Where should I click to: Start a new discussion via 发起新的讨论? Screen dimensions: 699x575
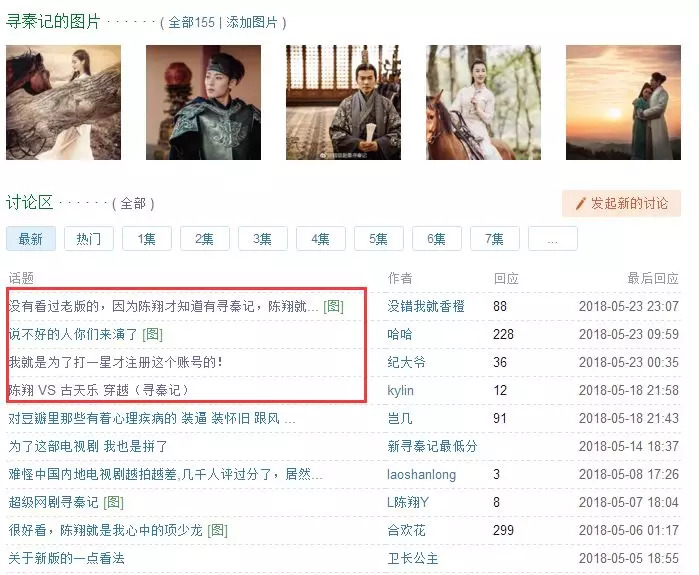pyautogui.click(x=621, y=204)
